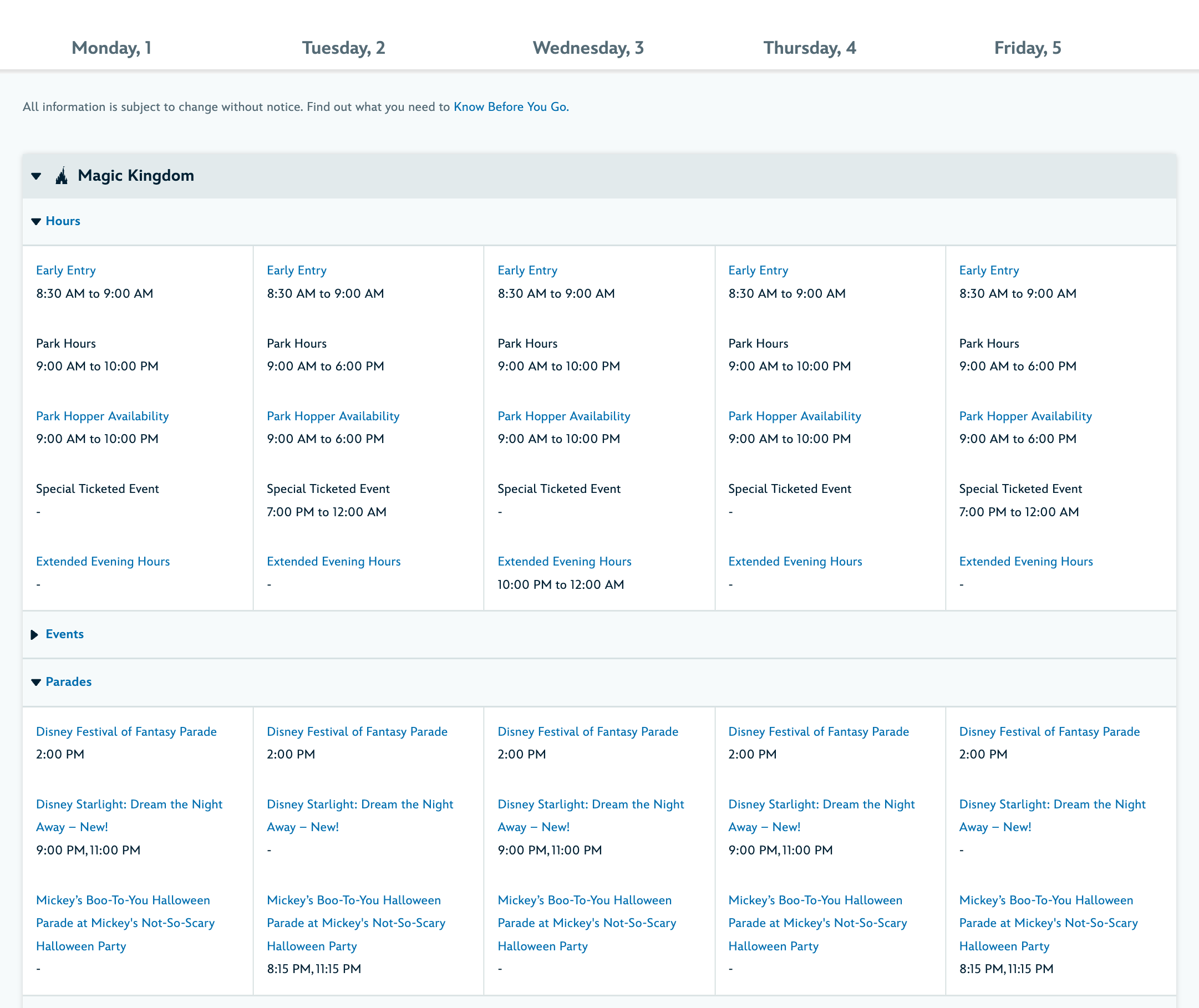Open Wednesday's Extended Evening Hours link

pos(564,561)
